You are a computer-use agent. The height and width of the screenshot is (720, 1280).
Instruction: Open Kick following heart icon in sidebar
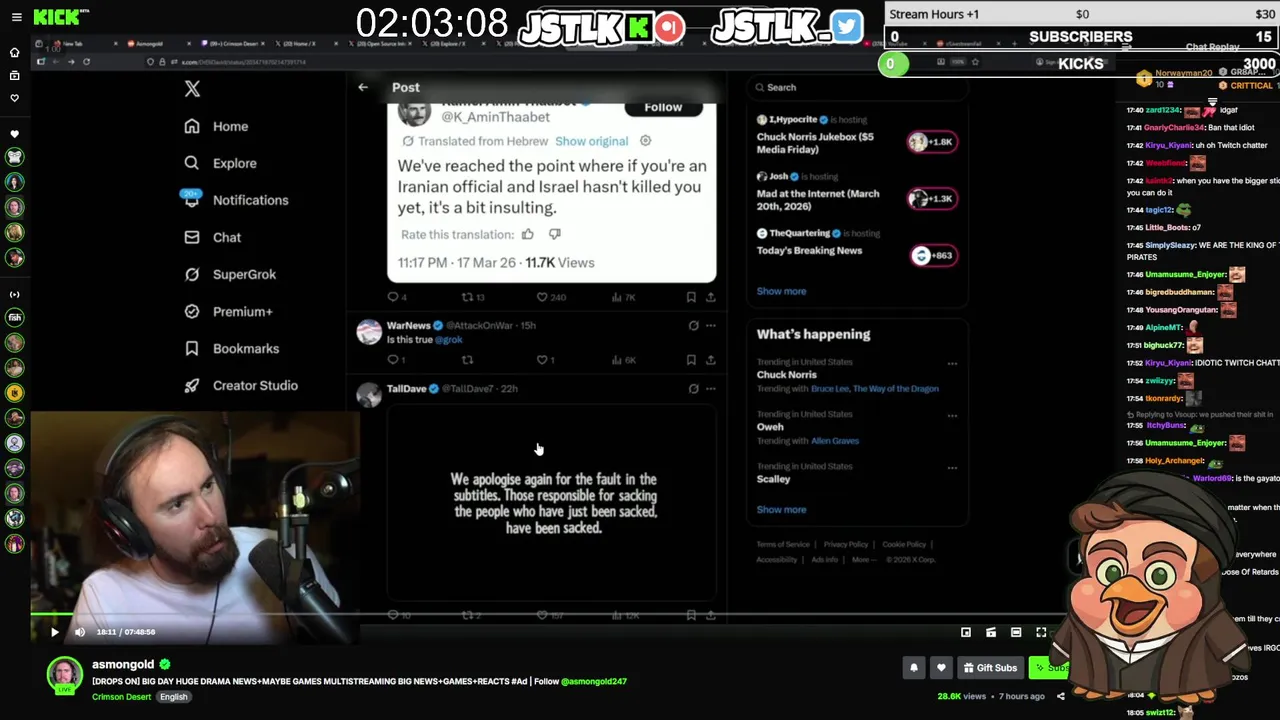coord(14,98)
